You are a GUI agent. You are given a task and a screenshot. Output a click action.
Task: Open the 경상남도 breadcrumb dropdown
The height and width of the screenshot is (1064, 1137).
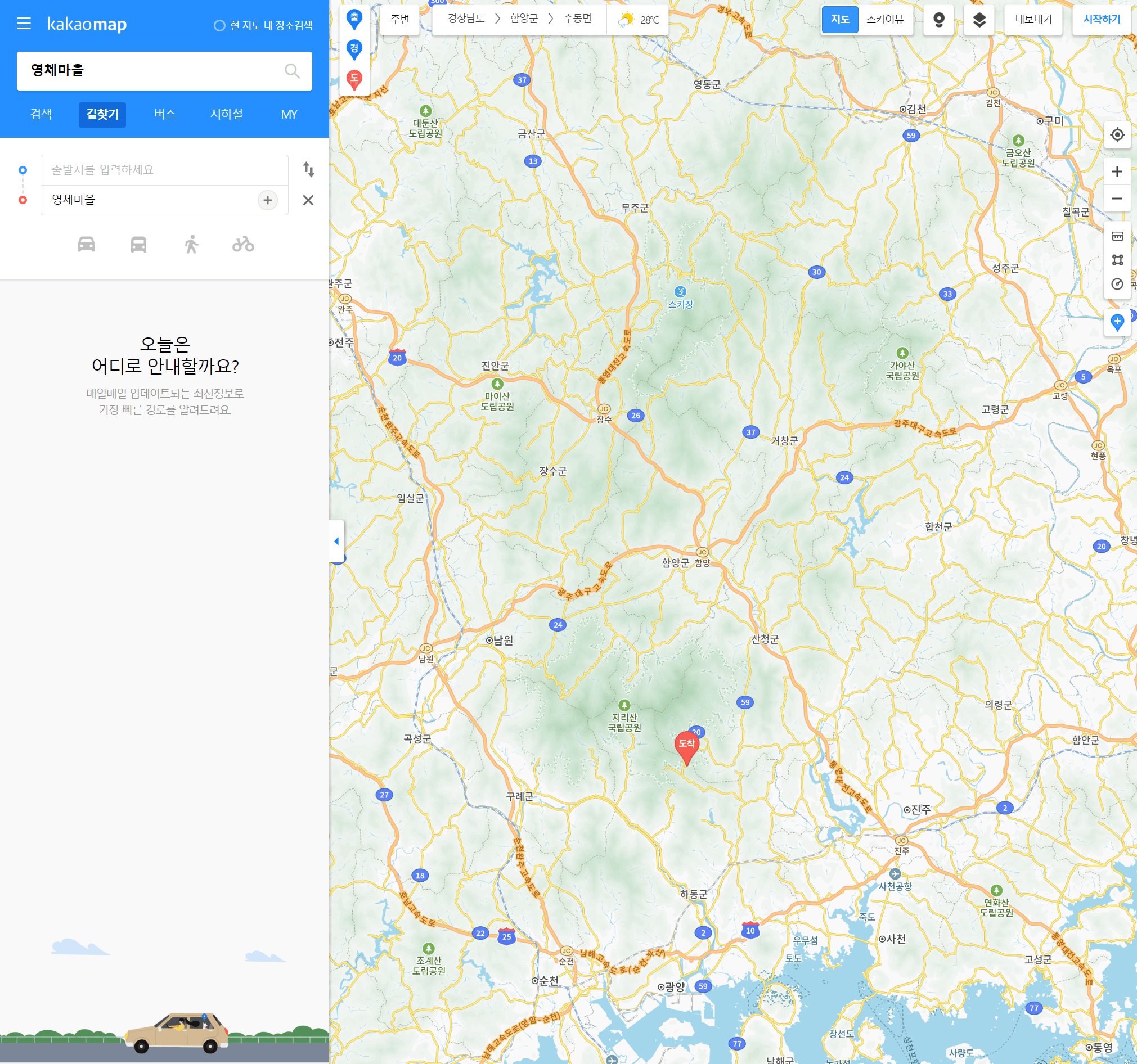point(466,19)
